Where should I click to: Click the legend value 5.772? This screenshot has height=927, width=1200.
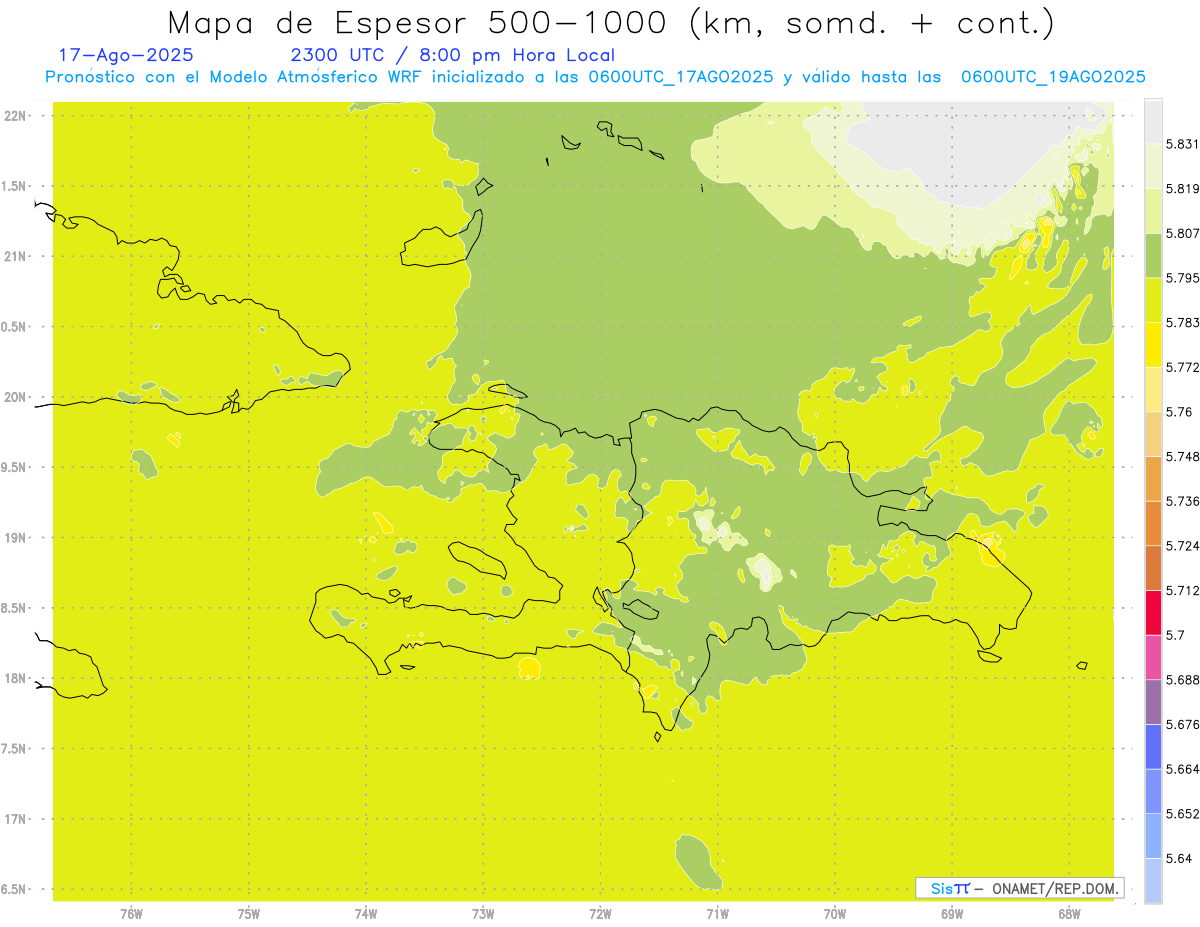tap(1182, 367)
